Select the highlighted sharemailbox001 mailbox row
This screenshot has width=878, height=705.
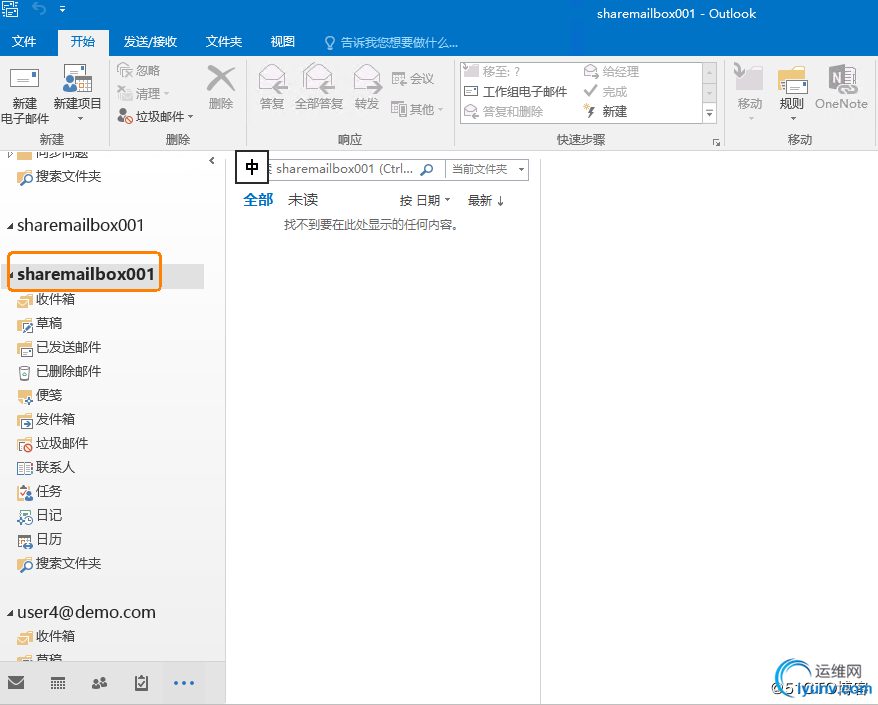click(104, 274)
